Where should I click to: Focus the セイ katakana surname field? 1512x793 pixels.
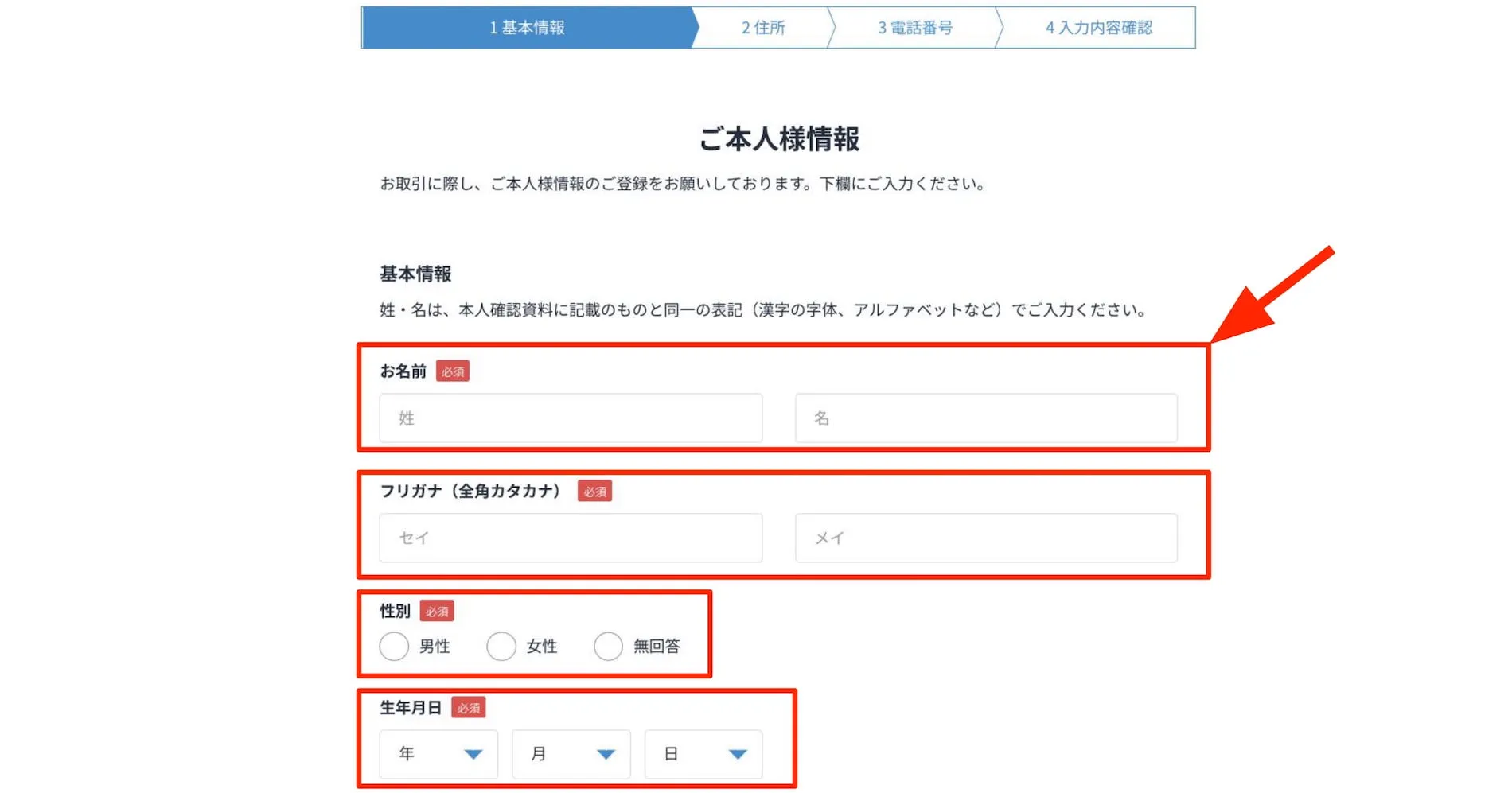coord(570,538)
